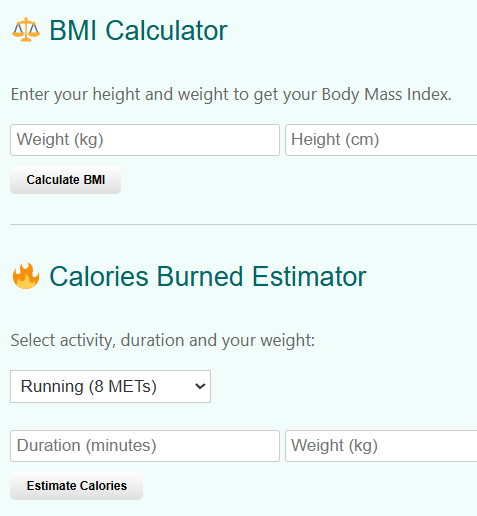Select the Weight (kg) field beside Duration
The height and width of the screenshot is (516, 477).
coord(381,446)
